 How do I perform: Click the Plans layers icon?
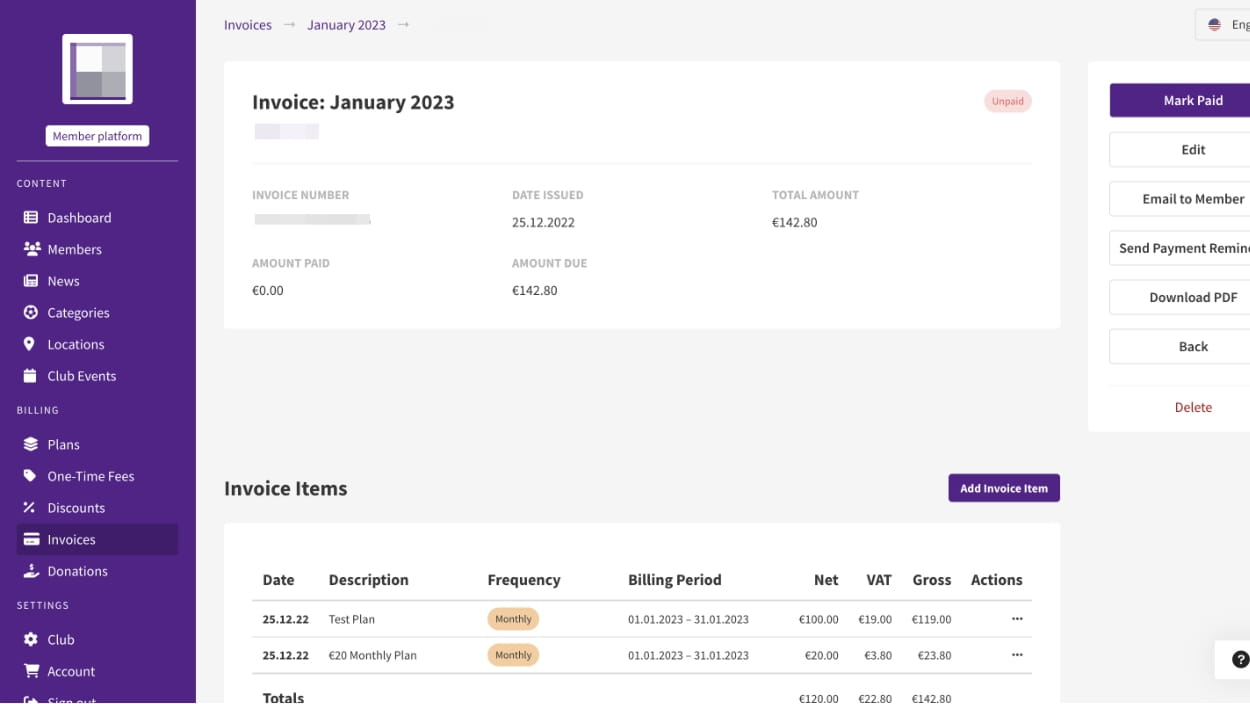click(31, 444)
